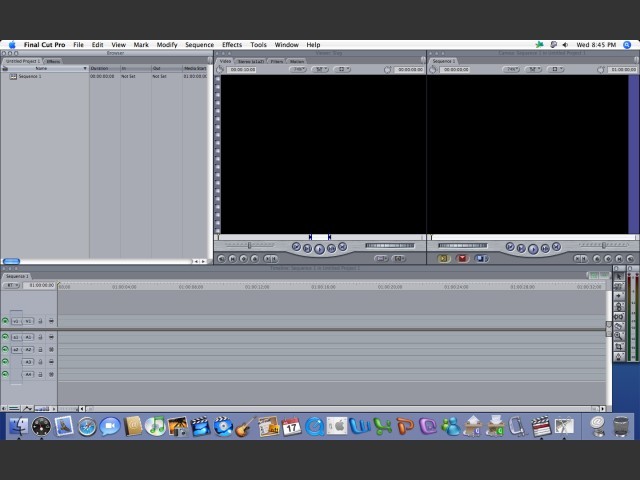The image size is (640, 480).
Task: Click the yellow Insert edit button in Canvas
Action: (444, 258)
